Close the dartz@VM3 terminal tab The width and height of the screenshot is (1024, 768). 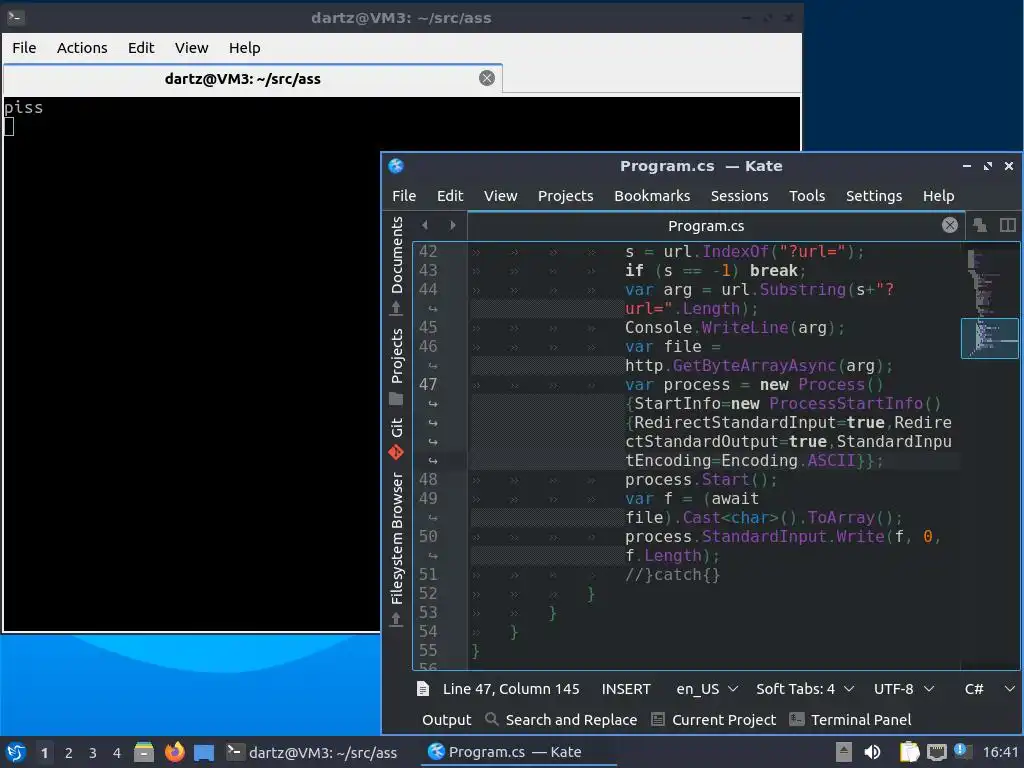(487, 78)
